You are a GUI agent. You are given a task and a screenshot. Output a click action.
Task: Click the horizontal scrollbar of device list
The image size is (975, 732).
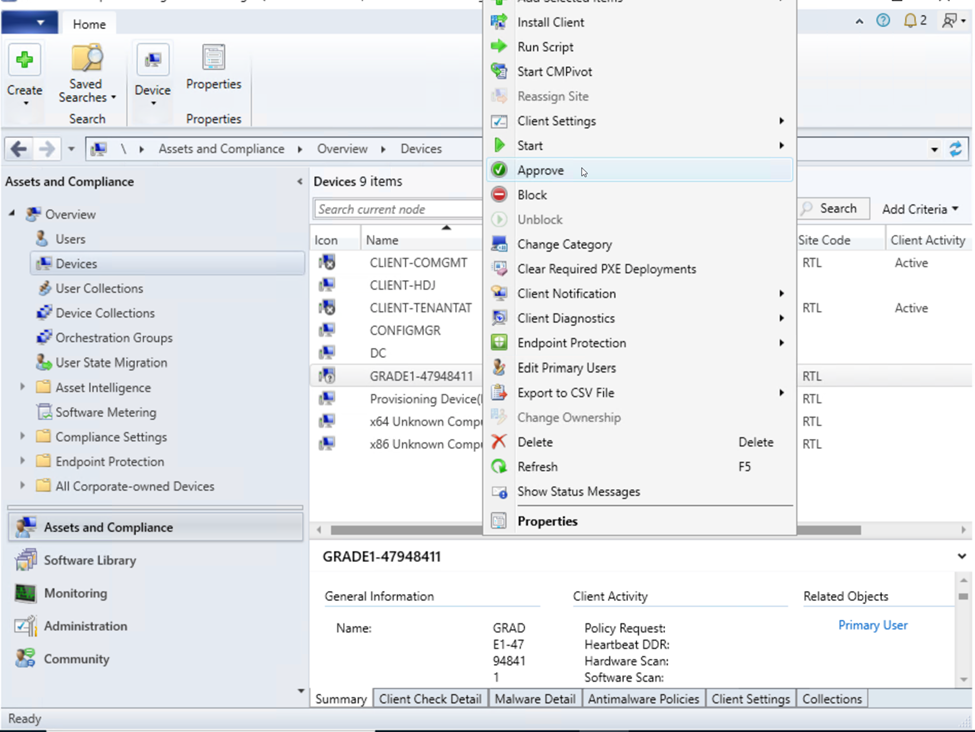(596, 530)
